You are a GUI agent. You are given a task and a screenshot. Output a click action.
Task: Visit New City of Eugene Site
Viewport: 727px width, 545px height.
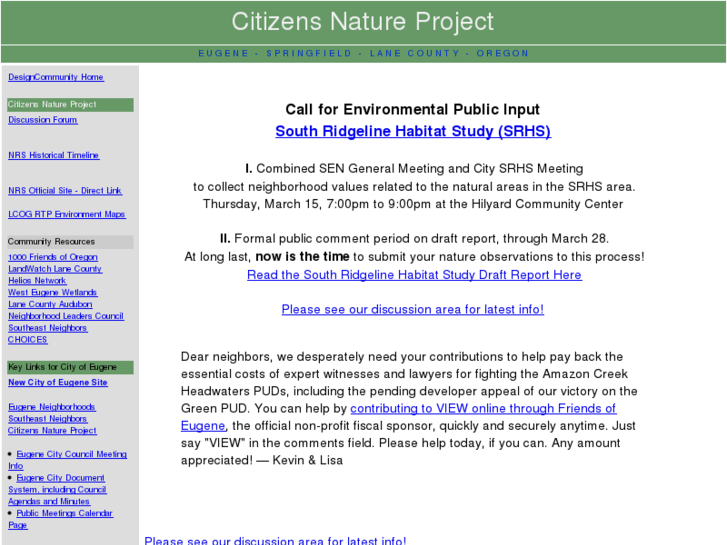pos(57,382)
